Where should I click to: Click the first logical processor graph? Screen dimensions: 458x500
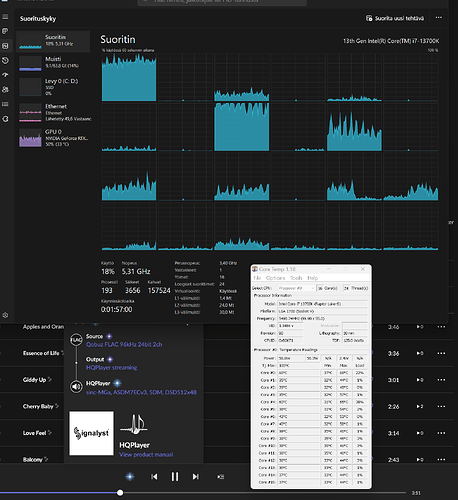tap(129, 77)
